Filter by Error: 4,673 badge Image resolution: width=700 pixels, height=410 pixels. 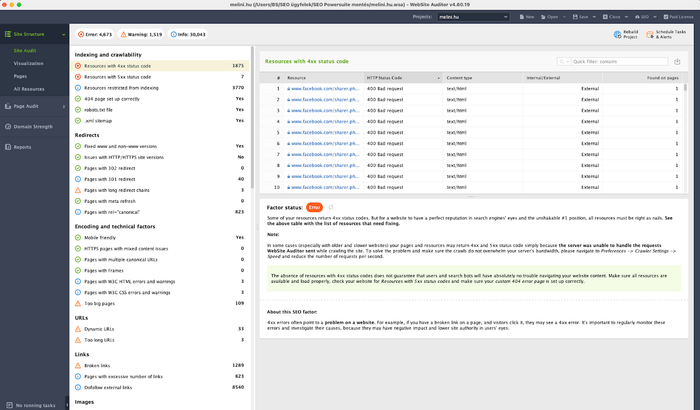(95, 34)
